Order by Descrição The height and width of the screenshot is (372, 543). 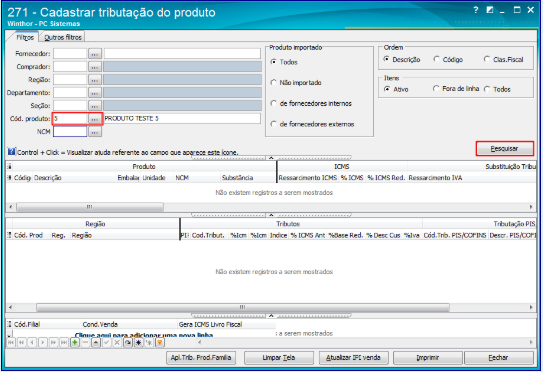click(x=402, y=60)
